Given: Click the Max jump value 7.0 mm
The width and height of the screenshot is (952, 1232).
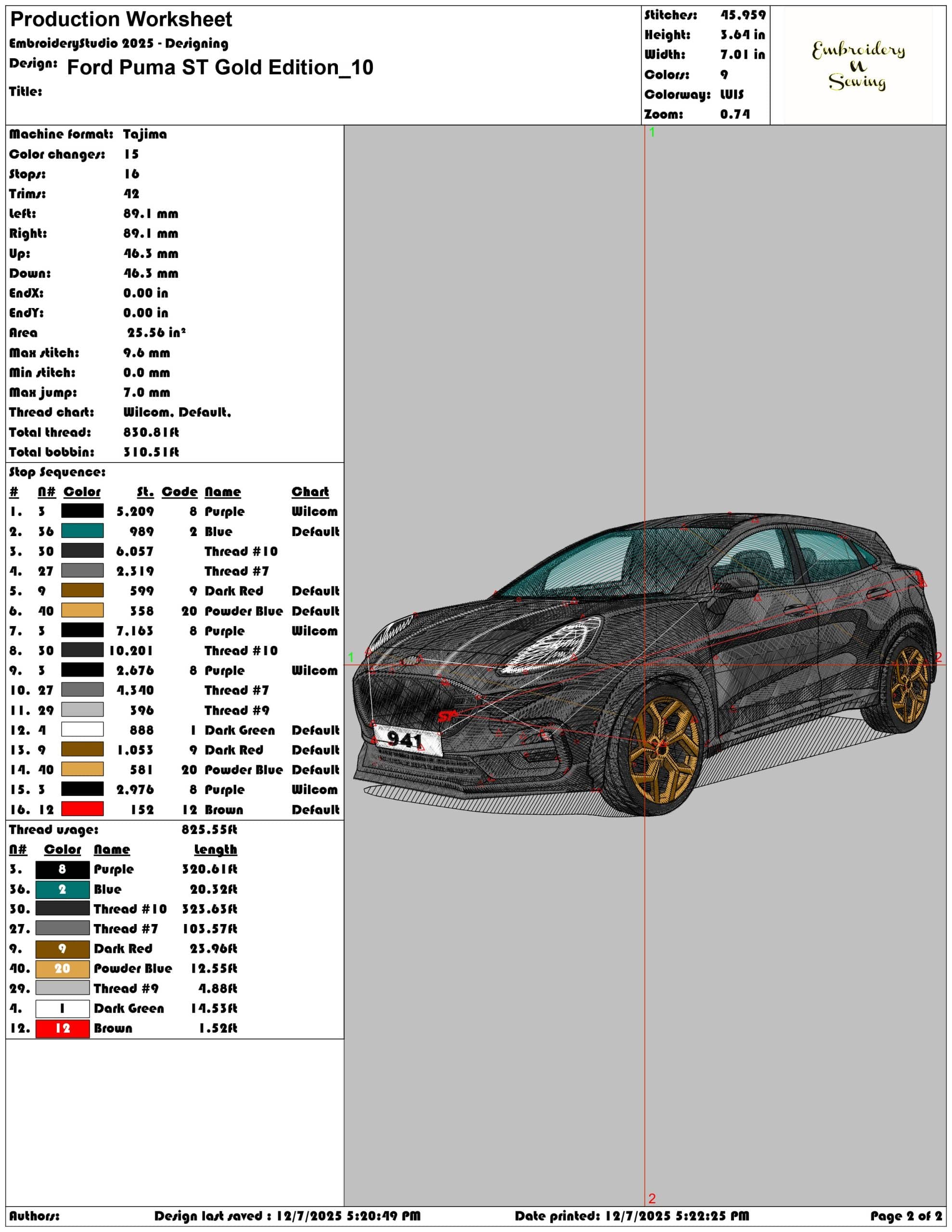Looking at the screenshot, I should [x=147, y=392].
